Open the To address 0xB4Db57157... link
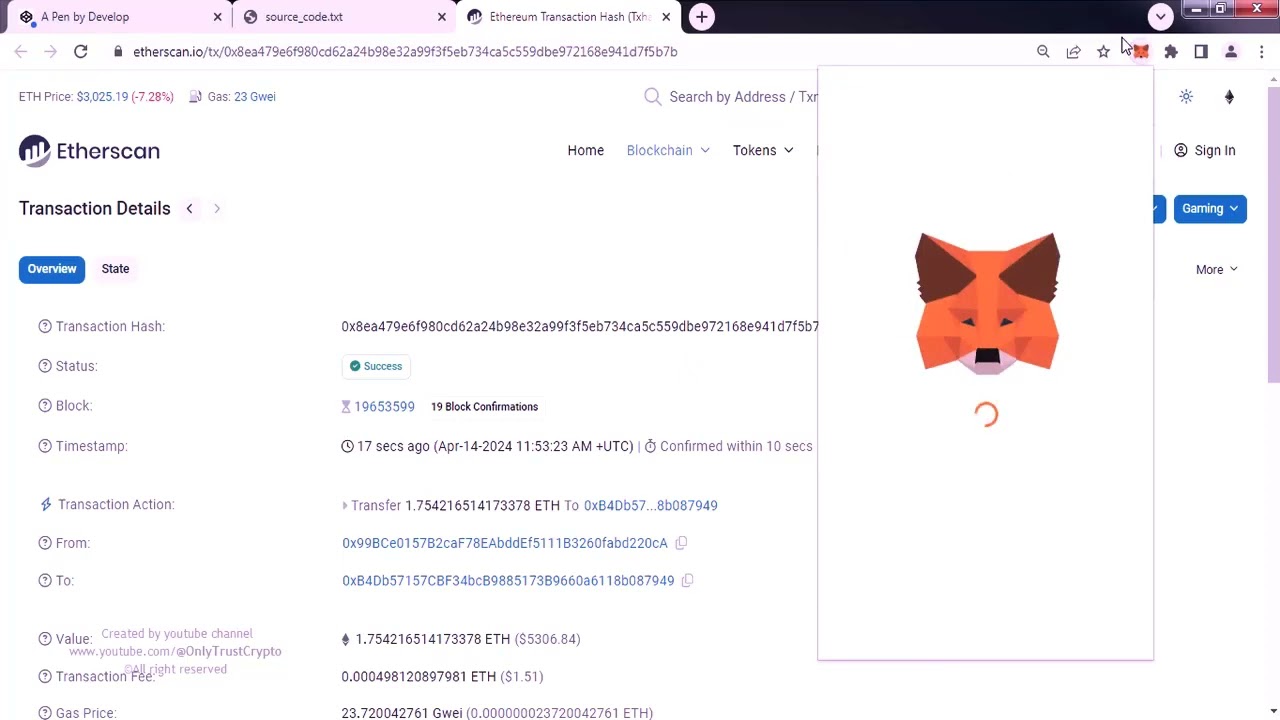Viewport: 1280px width, 720px height. point(508,581)
